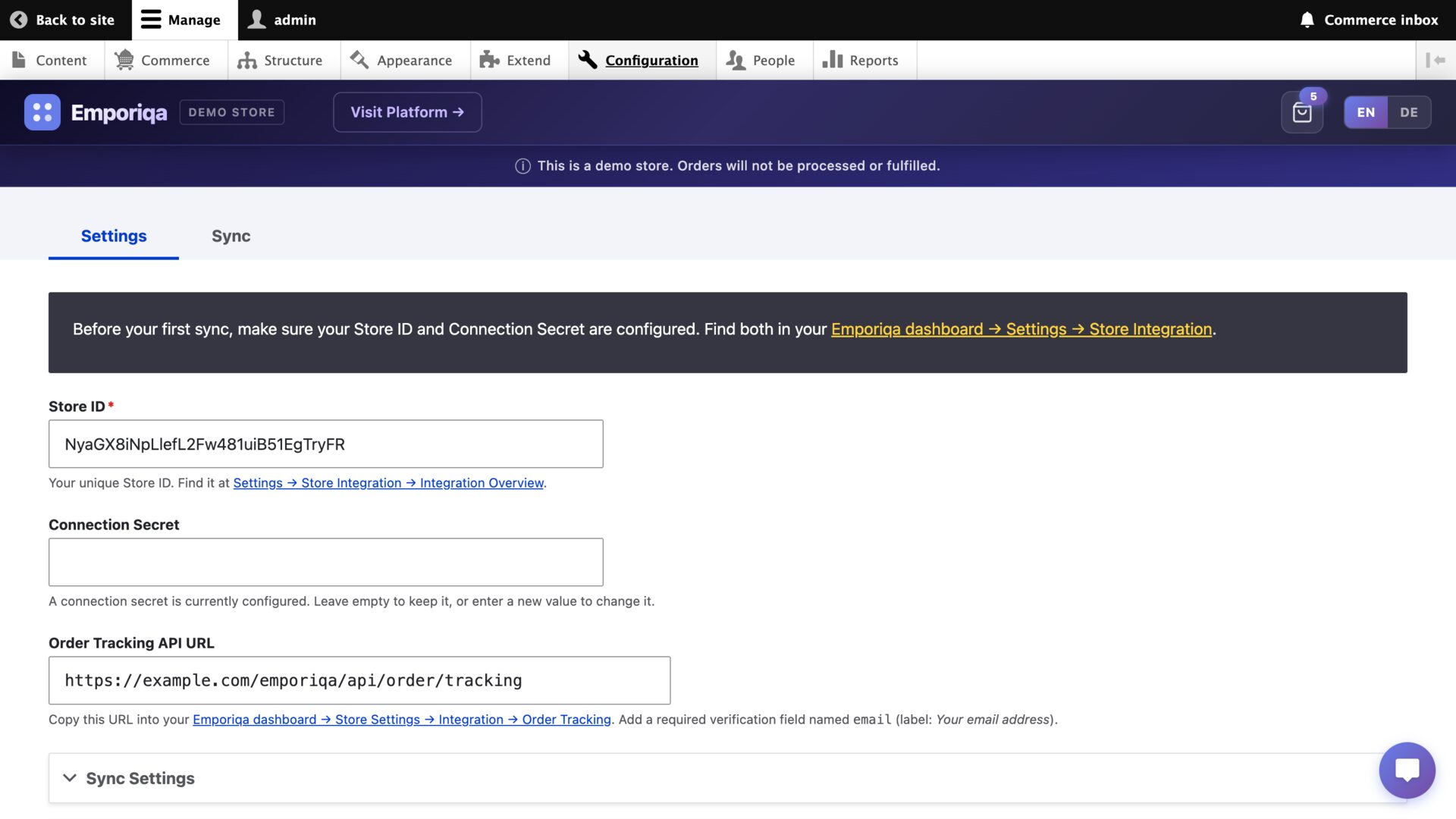Open the cart icon showing 5 items

[x=1301, y=114]
